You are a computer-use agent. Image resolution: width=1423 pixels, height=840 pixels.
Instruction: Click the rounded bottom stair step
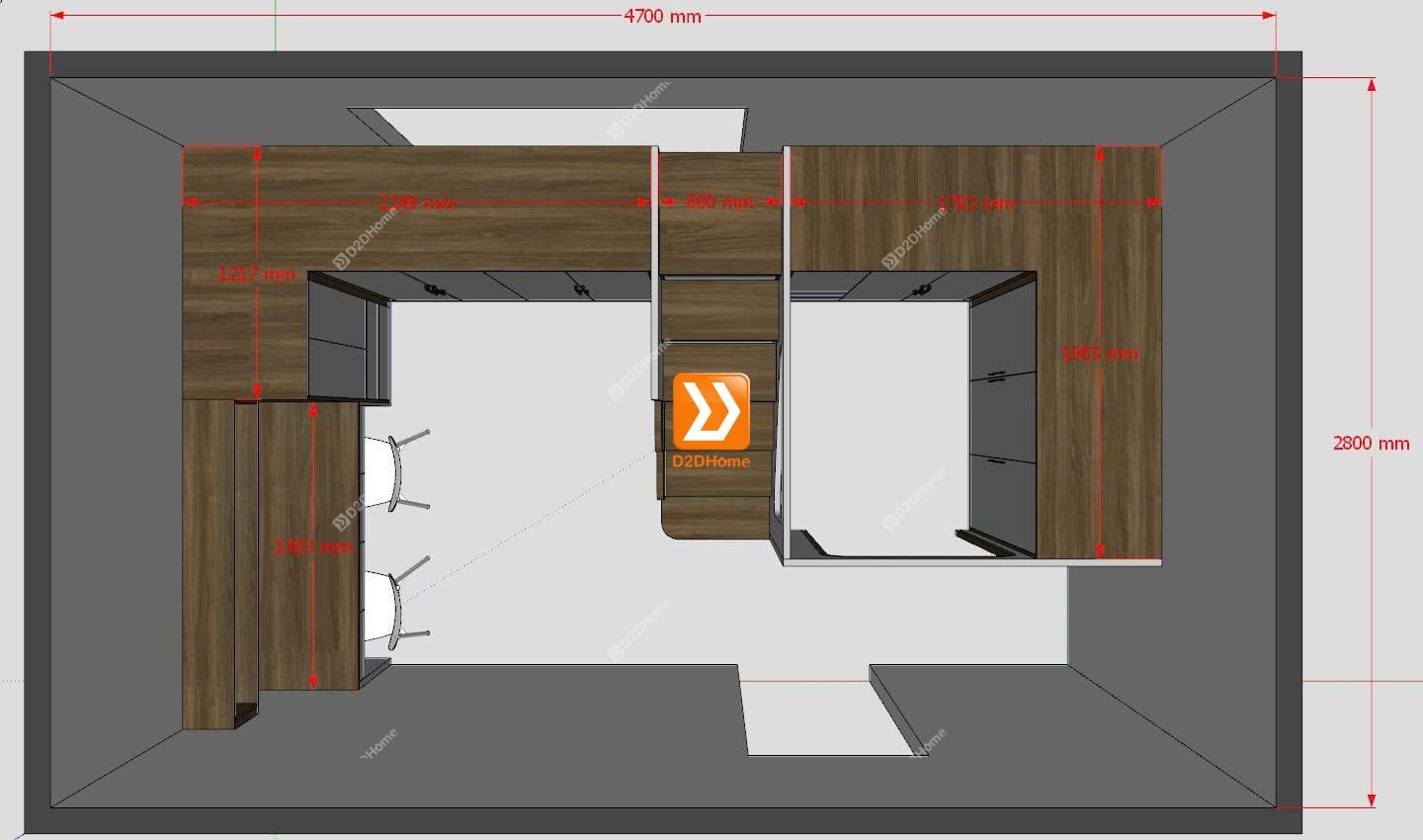(716, 519)
